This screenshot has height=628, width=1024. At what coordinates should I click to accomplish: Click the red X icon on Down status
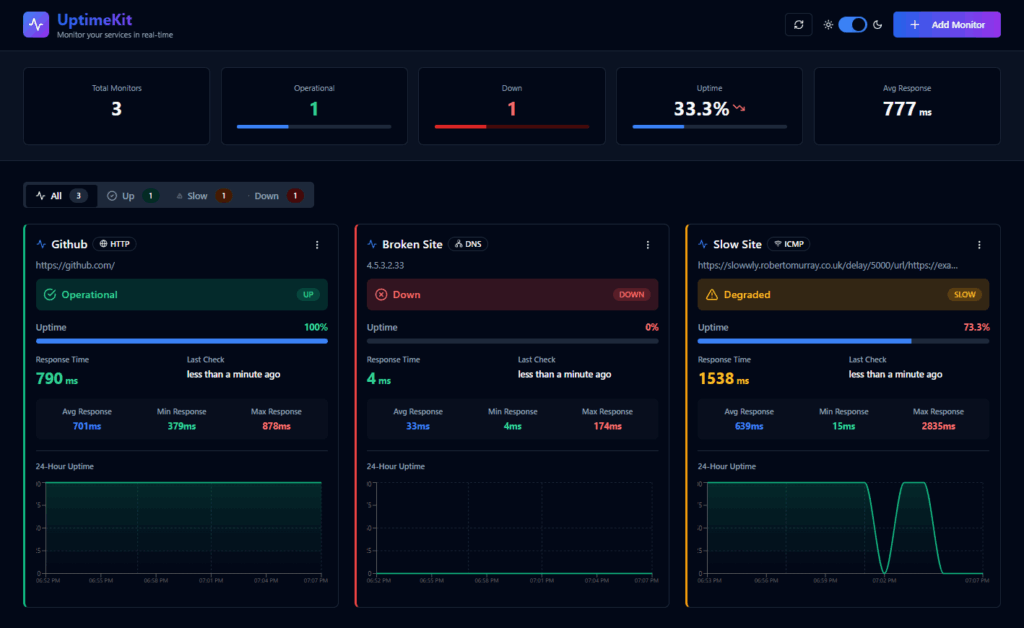(x=380, y=295)
